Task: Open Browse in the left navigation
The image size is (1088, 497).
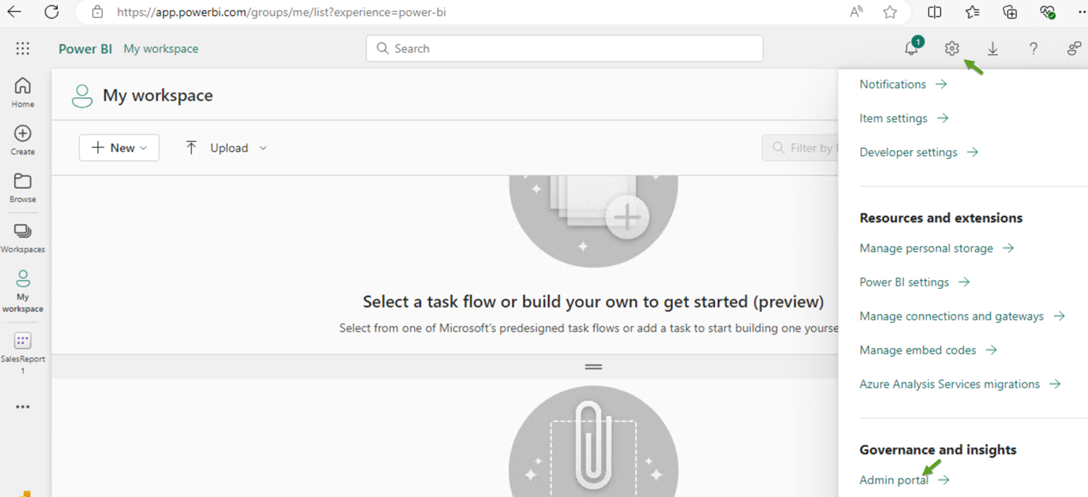Action: tap(23, 188)
